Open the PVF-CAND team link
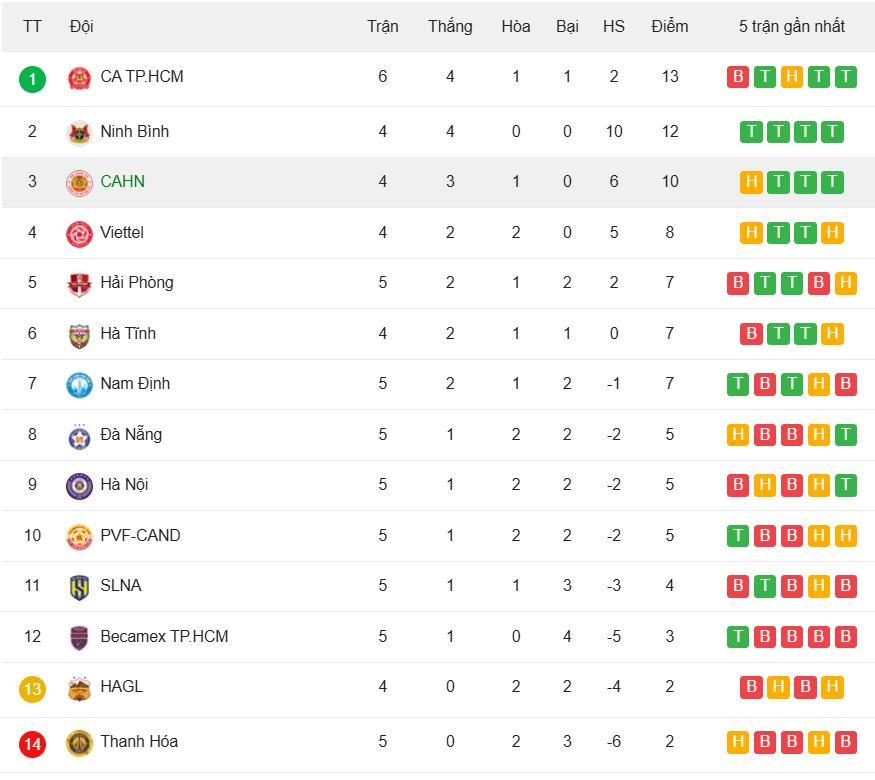Image resolution: width=875 pixels, height=780 pixels. click(x=140, y=535)
